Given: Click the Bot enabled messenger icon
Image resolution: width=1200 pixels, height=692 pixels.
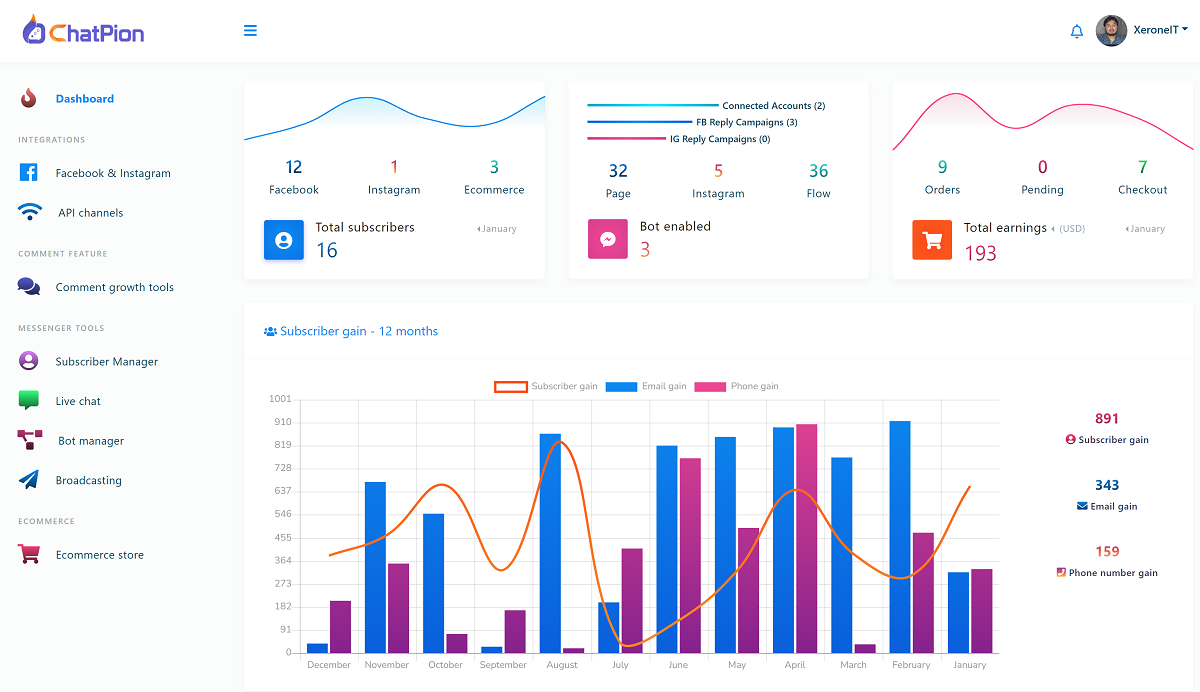Looking at the screenshot, I should click(x=607, y=240).
